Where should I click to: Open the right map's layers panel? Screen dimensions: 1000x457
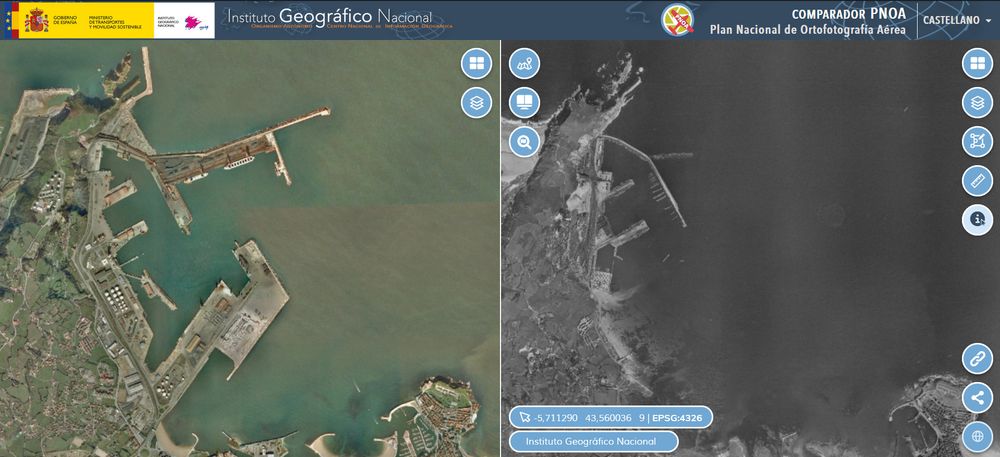tap(977, 103)
